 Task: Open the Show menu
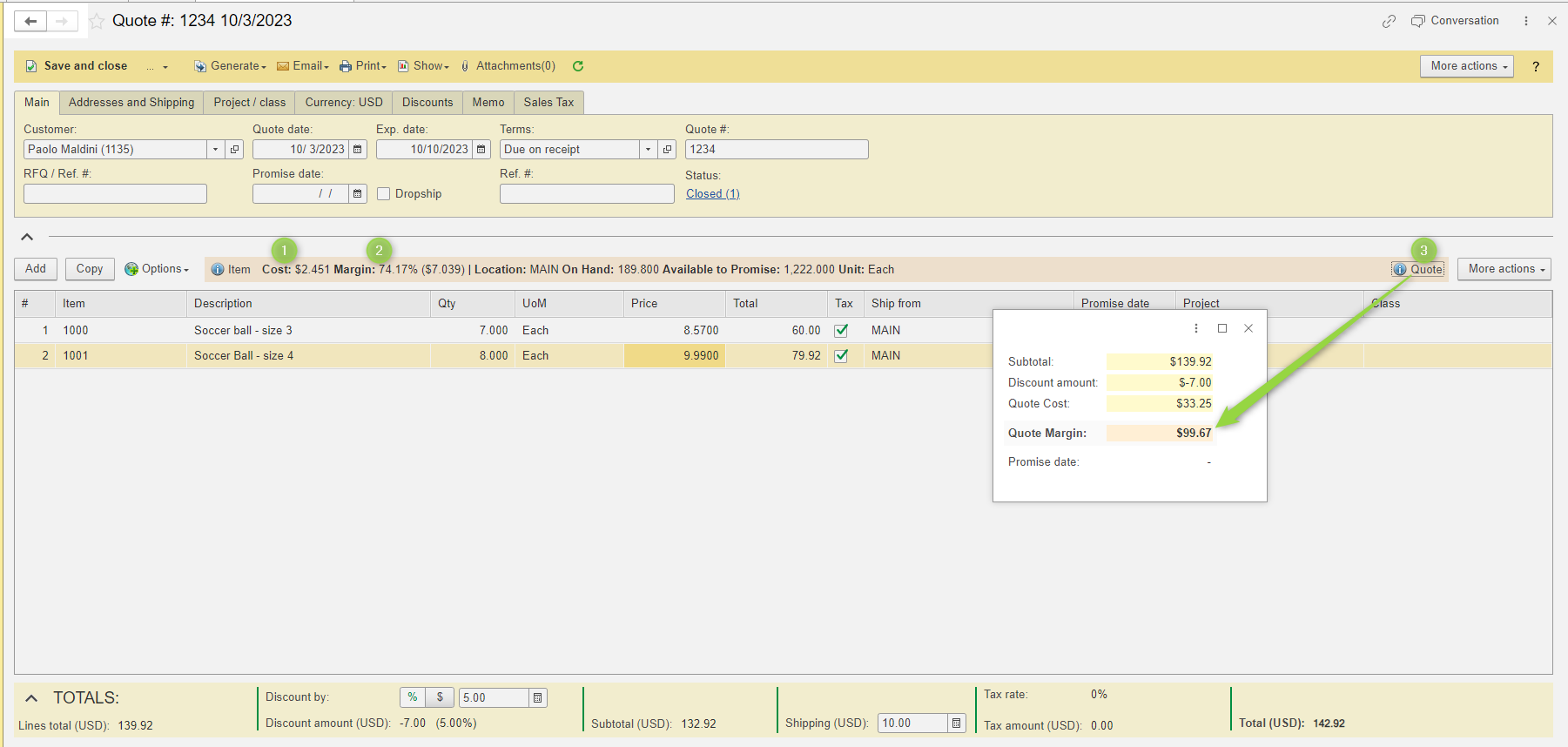424,66
